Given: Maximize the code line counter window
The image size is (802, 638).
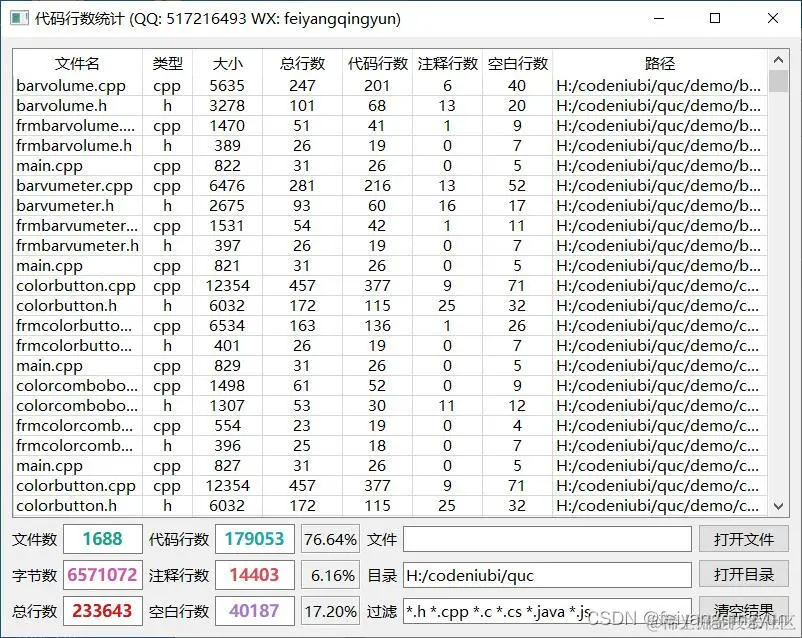Looking at the screenshot, I should tap(715, 18).
